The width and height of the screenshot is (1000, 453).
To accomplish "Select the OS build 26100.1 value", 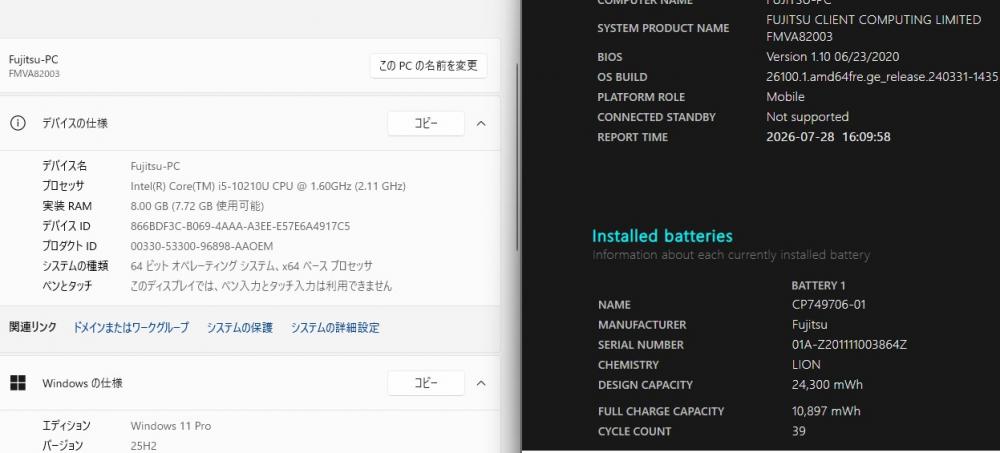I will (882, 77).
